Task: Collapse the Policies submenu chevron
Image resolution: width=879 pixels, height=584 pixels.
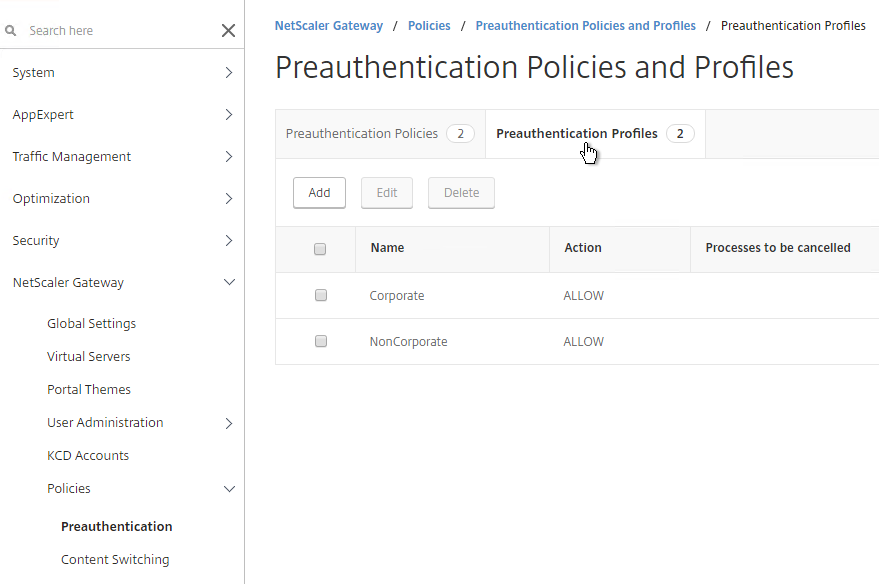Action: [229, 489]
